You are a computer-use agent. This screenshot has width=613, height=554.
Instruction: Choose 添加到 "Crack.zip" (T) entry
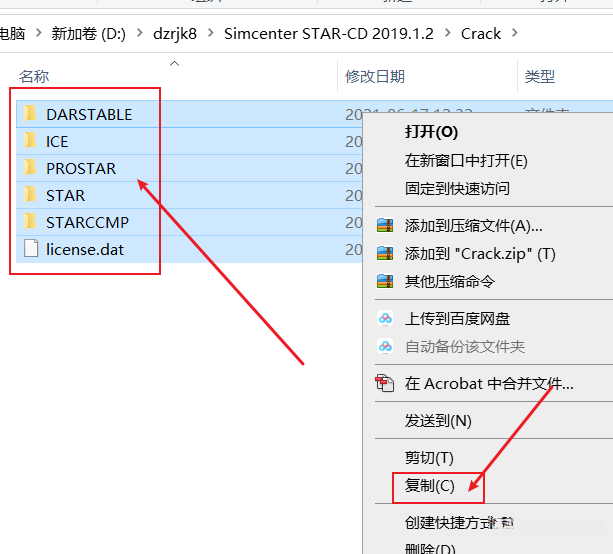click(480, 254)
